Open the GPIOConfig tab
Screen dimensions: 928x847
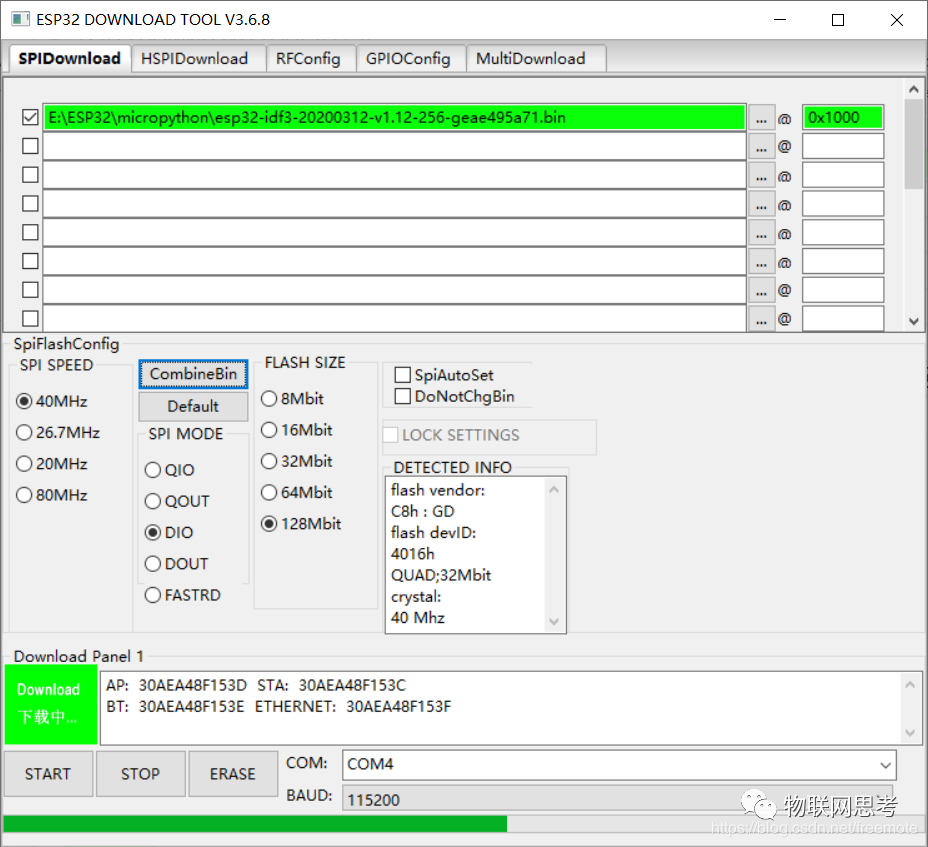409,59
